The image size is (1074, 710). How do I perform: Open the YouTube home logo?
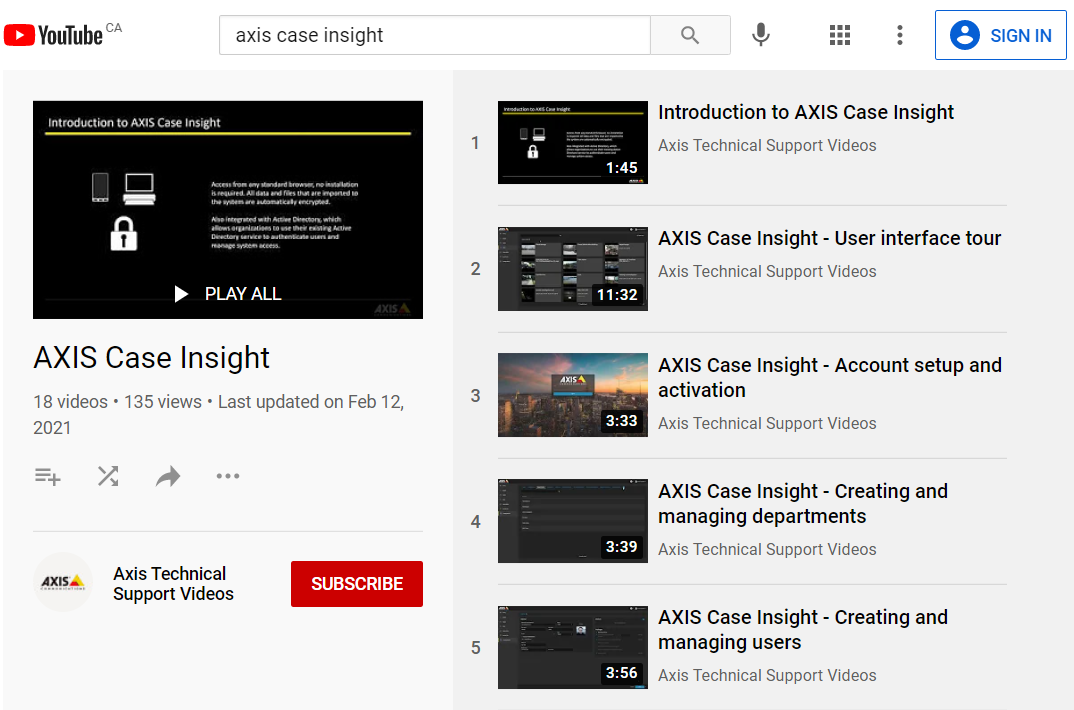tap(53, 35)
